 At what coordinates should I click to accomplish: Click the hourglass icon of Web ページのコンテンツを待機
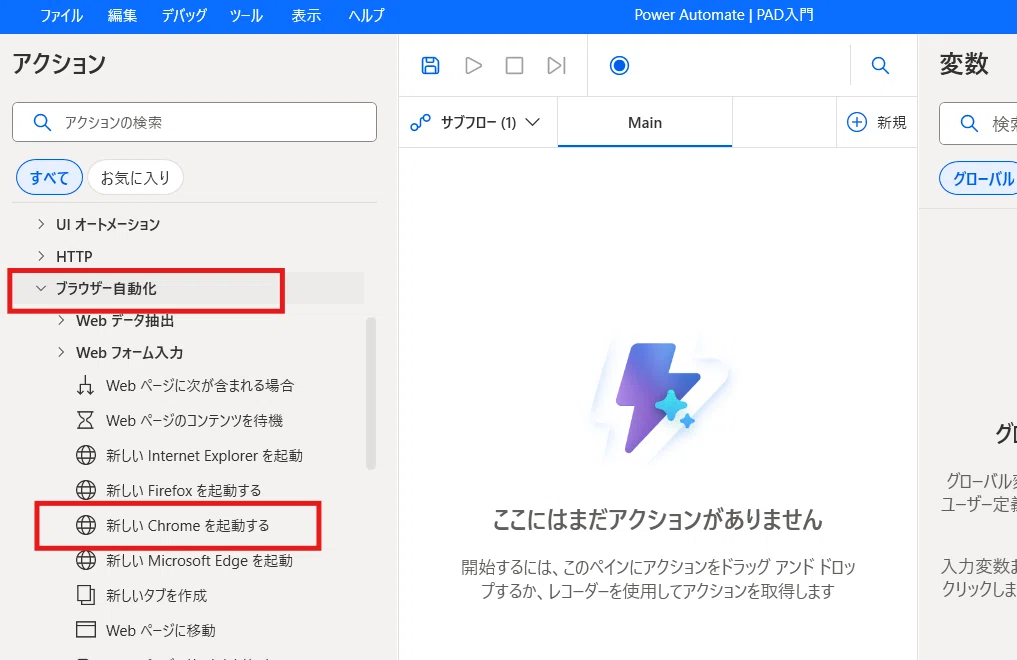(85, 420)
